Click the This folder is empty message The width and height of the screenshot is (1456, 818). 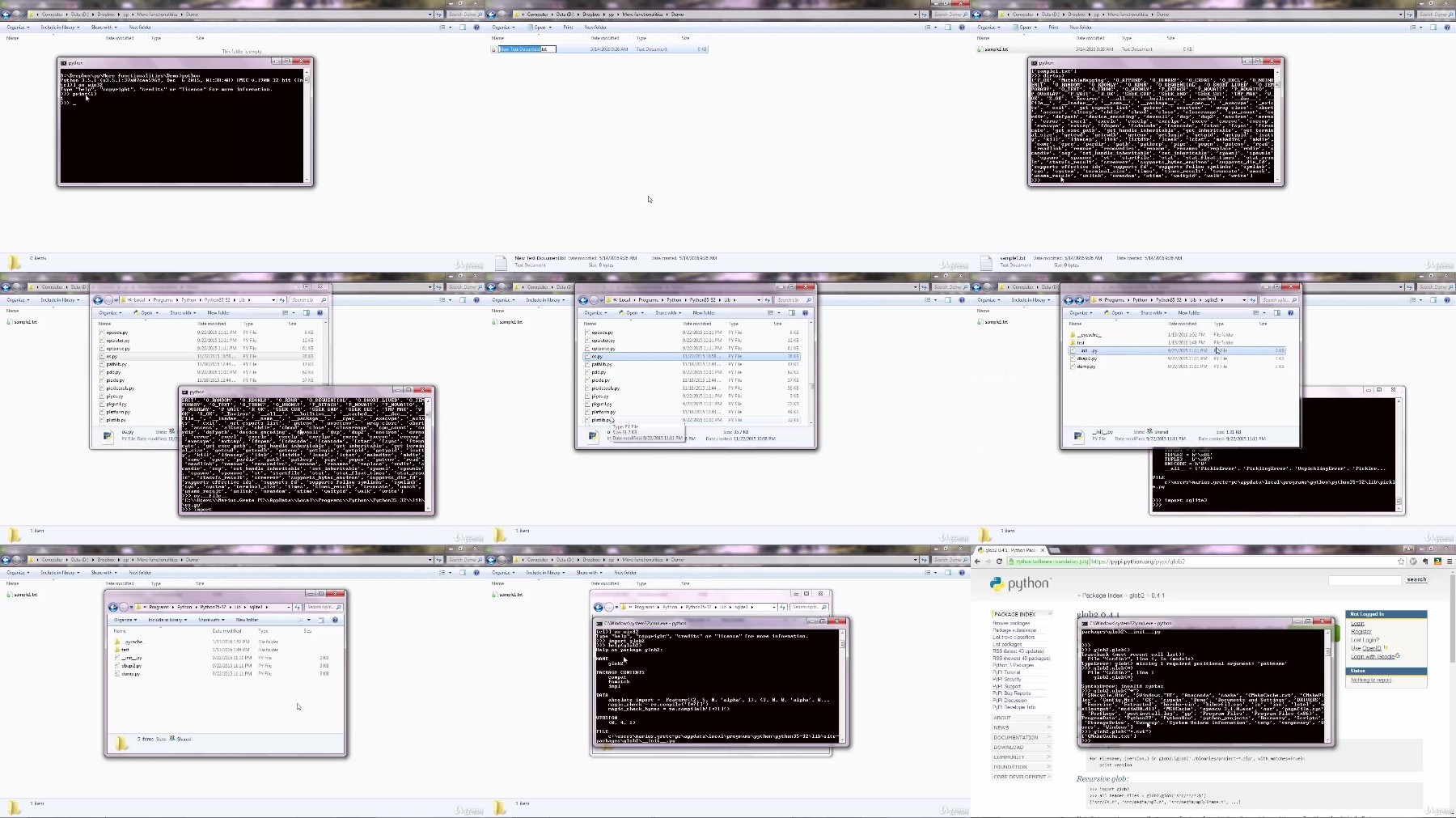tap(243, 52)
